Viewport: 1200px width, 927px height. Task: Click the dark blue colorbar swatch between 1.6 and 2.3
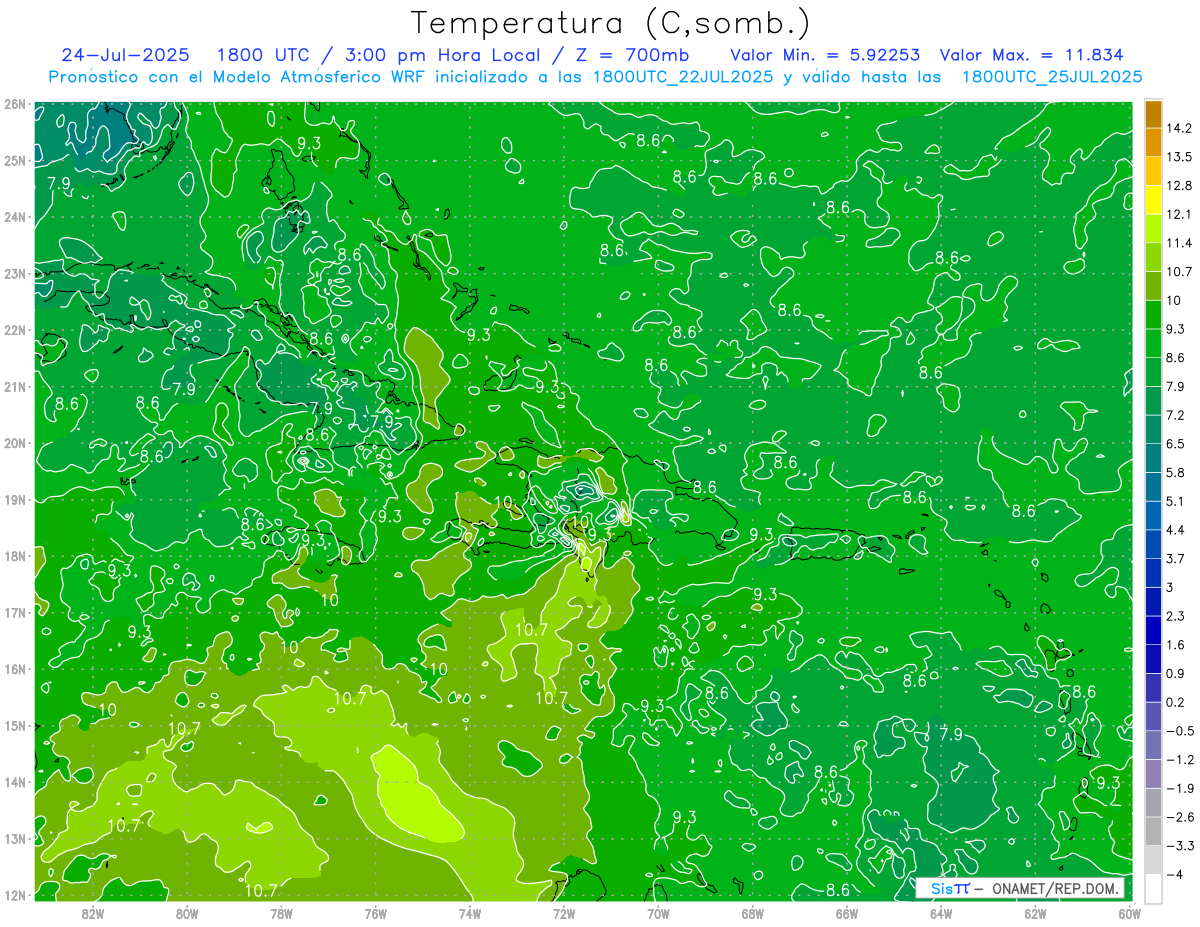(x=1153, y=630)
